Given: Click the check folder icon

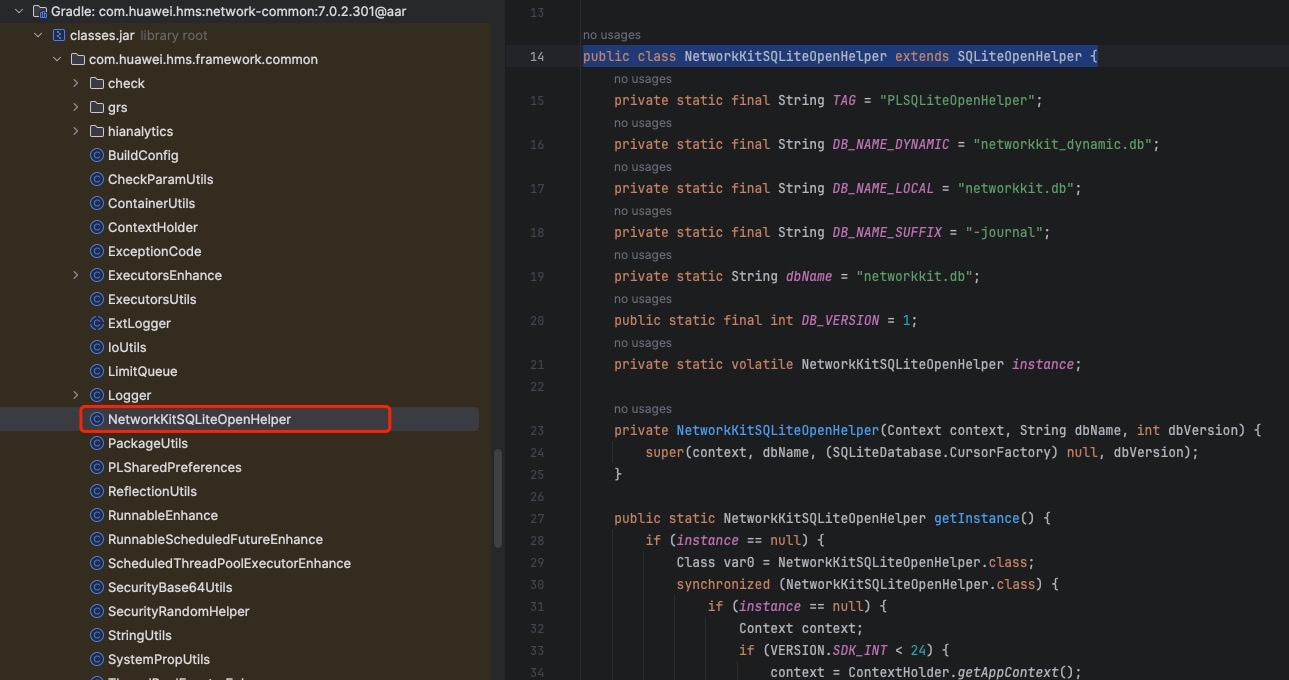Looking at the screenshot, I should (x=97, y=83).
